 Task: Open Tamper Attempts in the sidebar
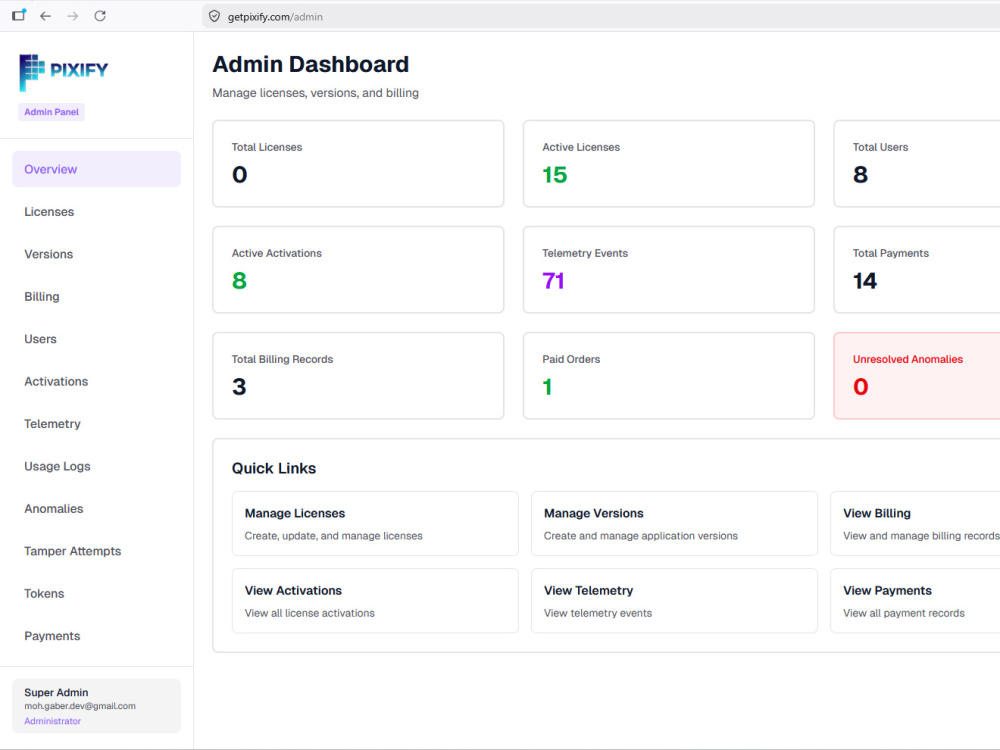pyautogui.click(x=96, y=551)
